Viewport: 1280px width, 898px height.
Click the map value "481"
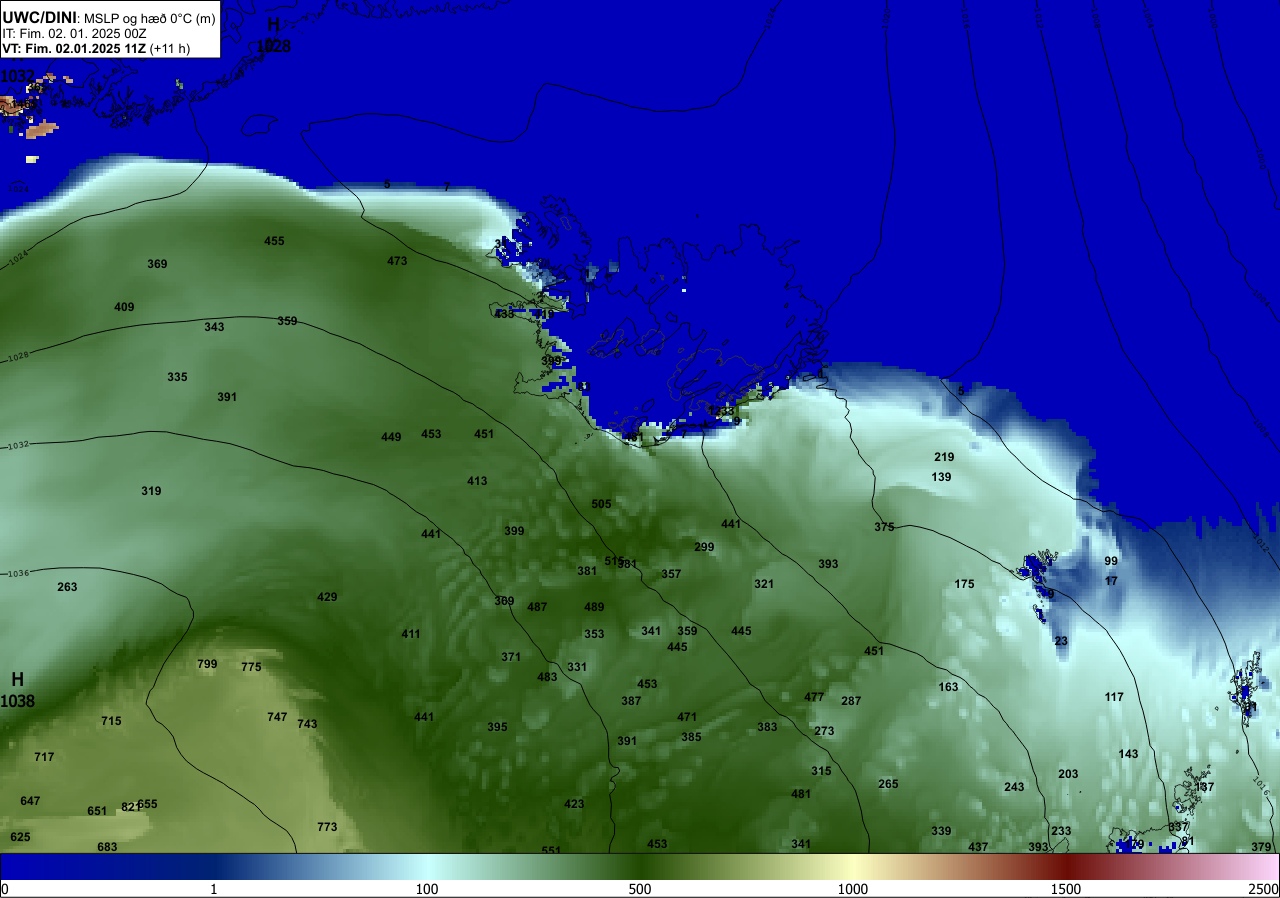click(x=801, y=794)
